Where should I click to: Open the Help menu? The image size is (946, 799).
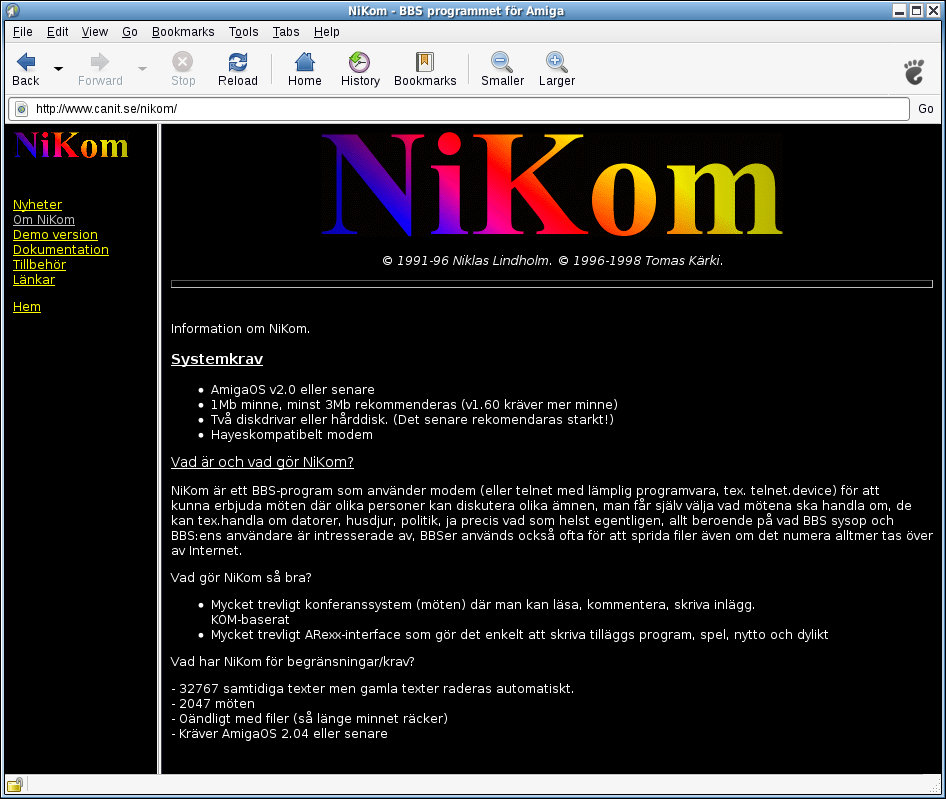[326, 32]
